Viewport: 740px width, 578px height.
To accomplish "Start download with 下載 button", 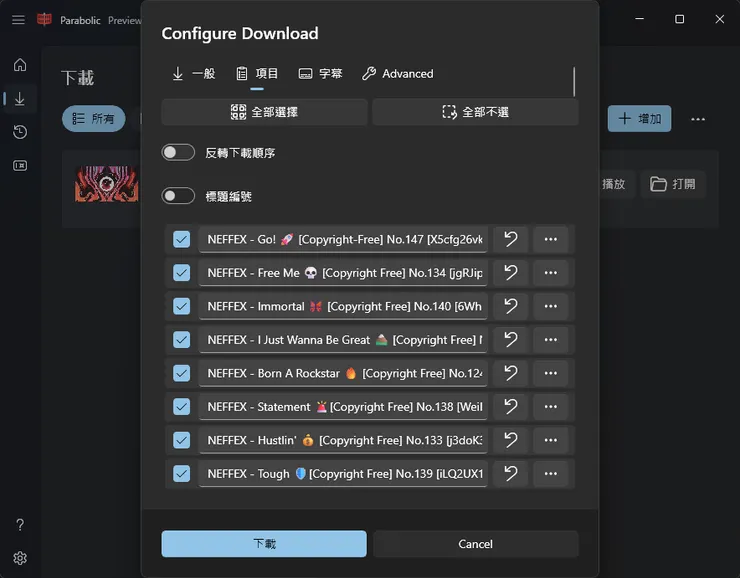I will pos(264,544).
